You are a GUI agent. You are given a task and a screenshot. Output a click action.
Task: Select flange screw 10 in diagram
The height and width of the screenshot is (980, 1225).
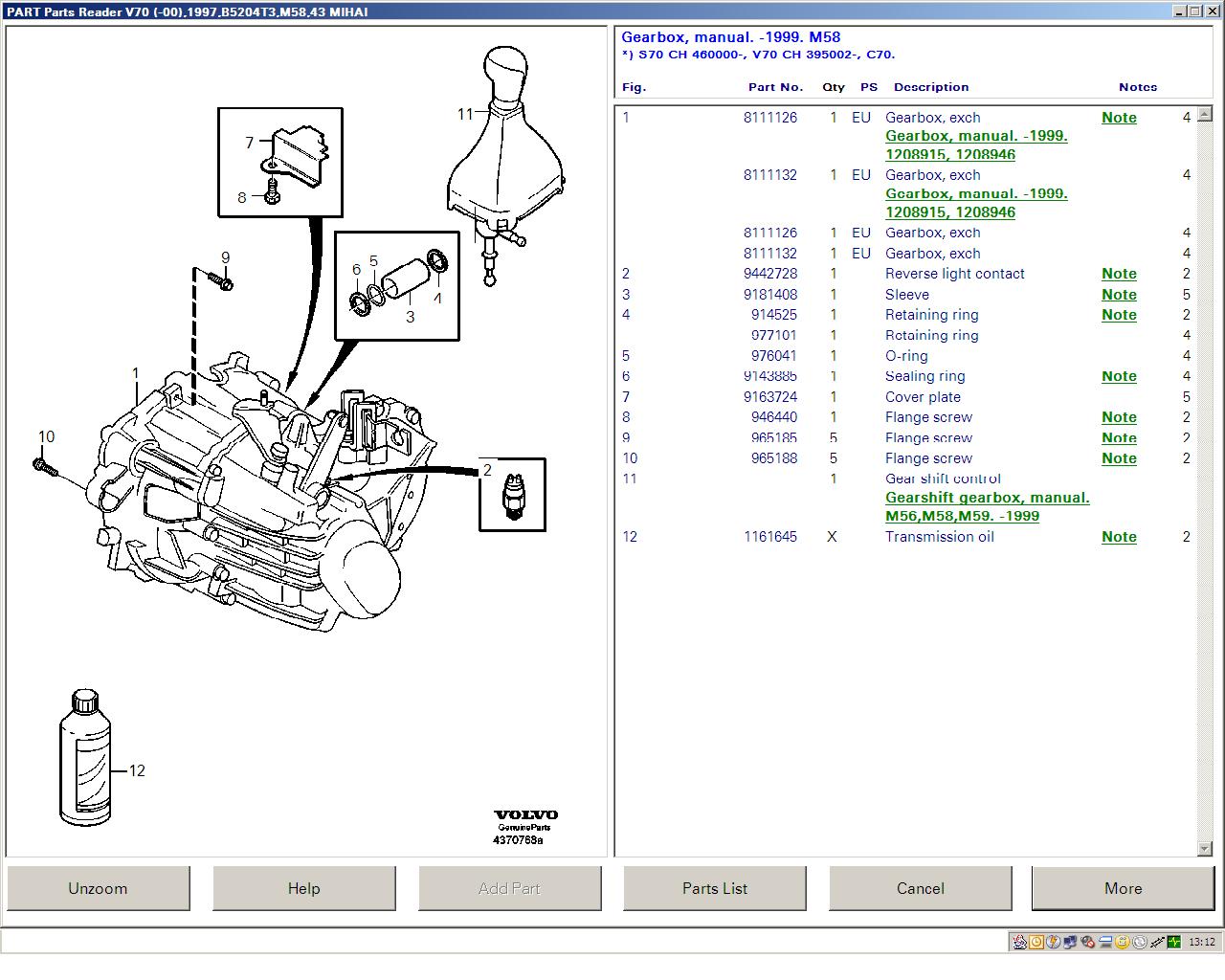click(x=45, y=466)
